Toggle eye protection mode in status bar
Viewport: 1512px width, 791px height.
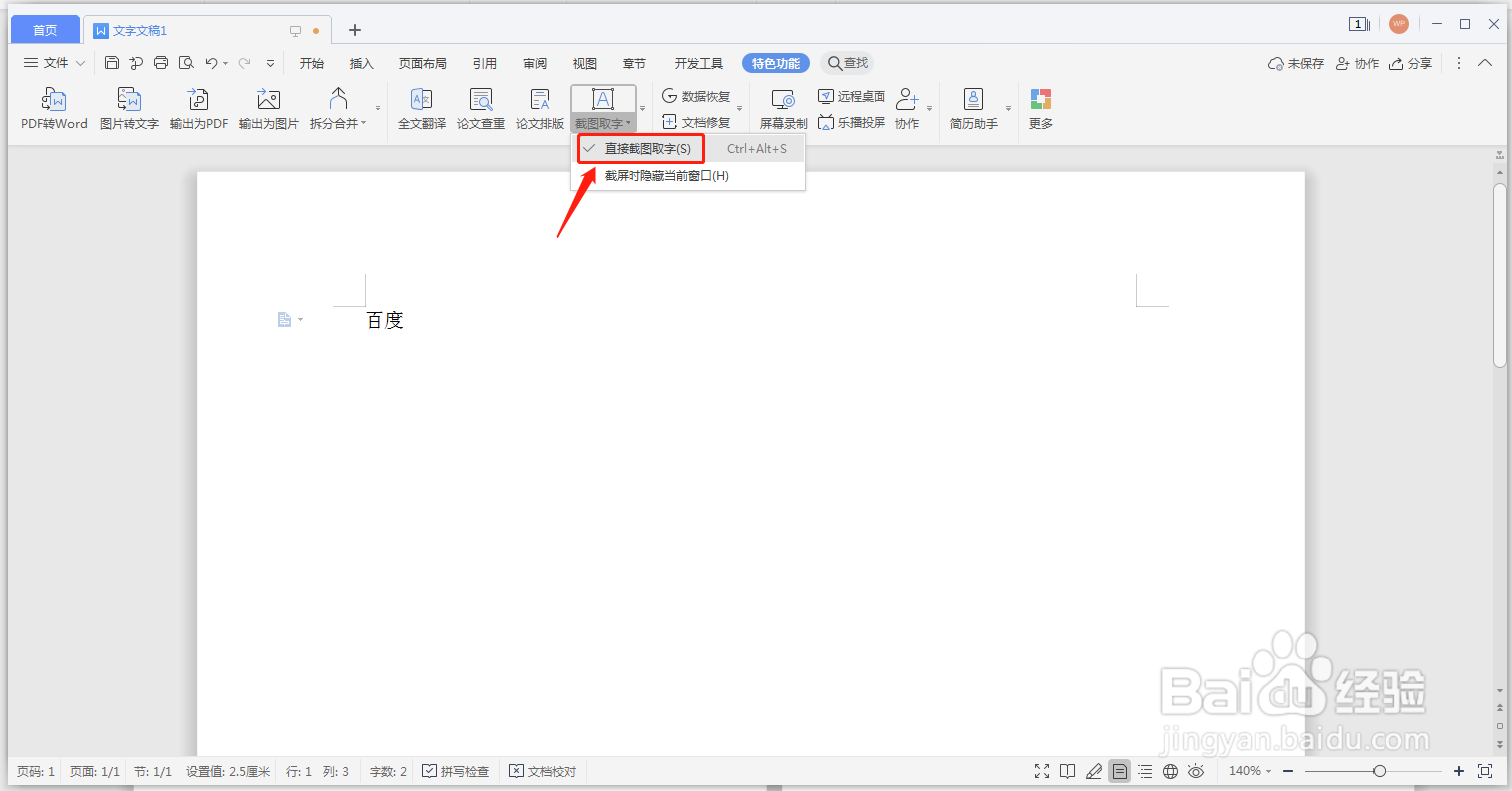(1195, 770)
